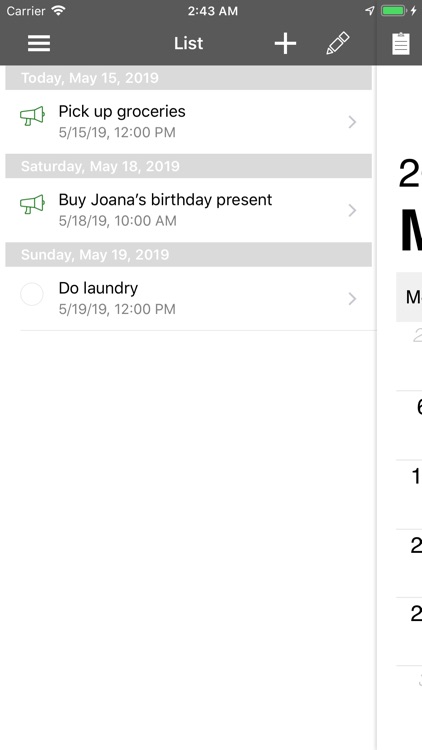Select the Do laundry title

[99, 288]
